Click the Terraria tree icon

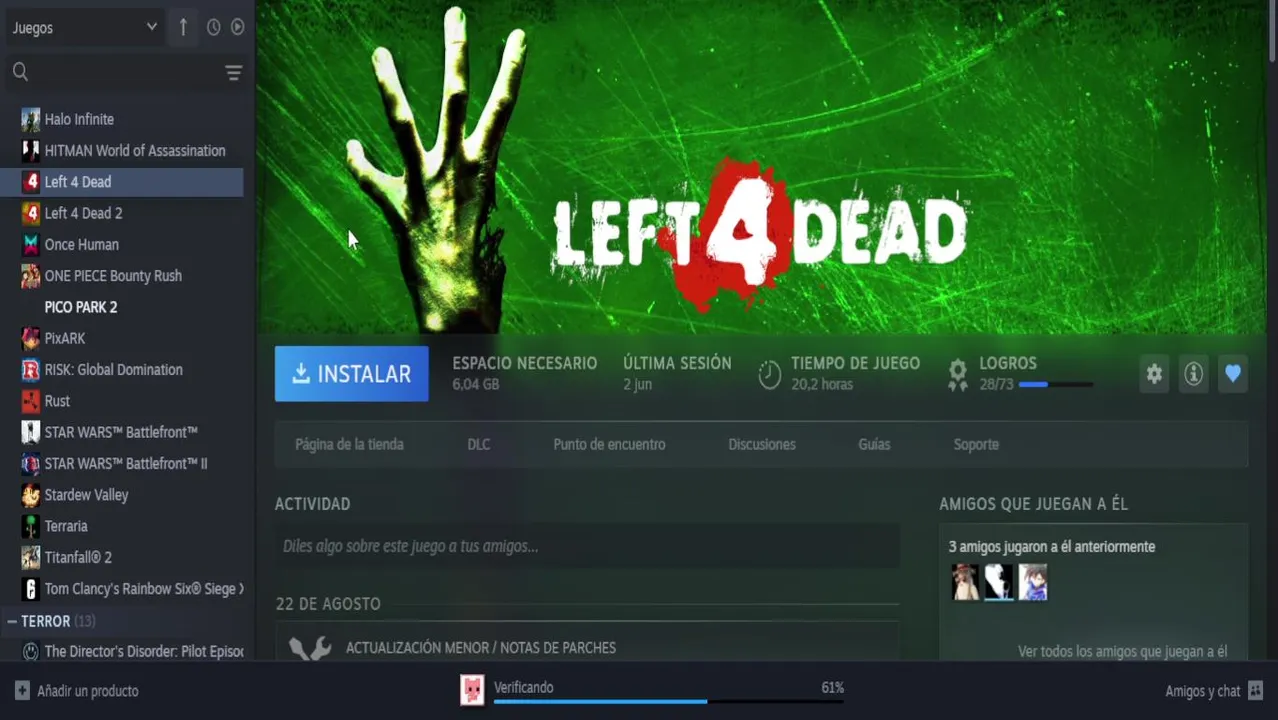click(x=31, y=526)
